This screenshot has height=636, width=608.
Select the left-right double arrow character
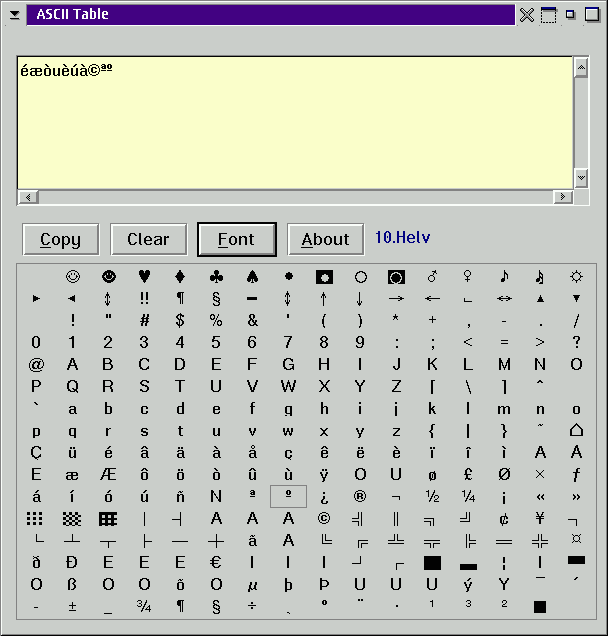point(504,299)
